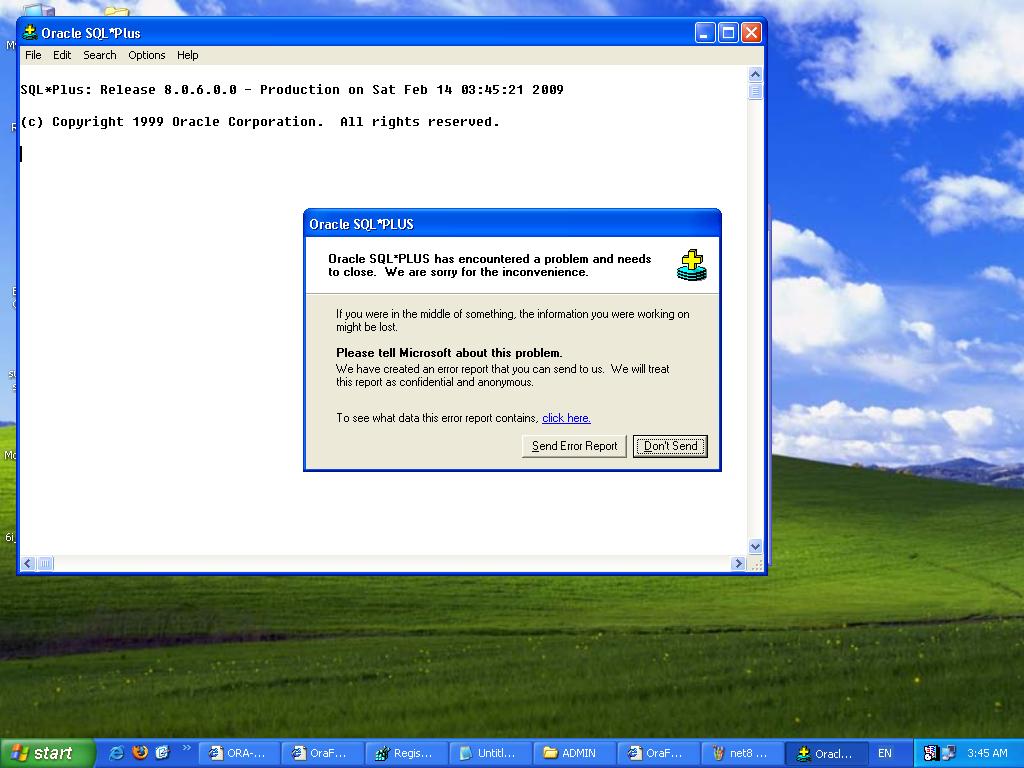Expand quick launch overflow chevron
This screenshot has width=1024, height=768.
(x=186, y=748)
